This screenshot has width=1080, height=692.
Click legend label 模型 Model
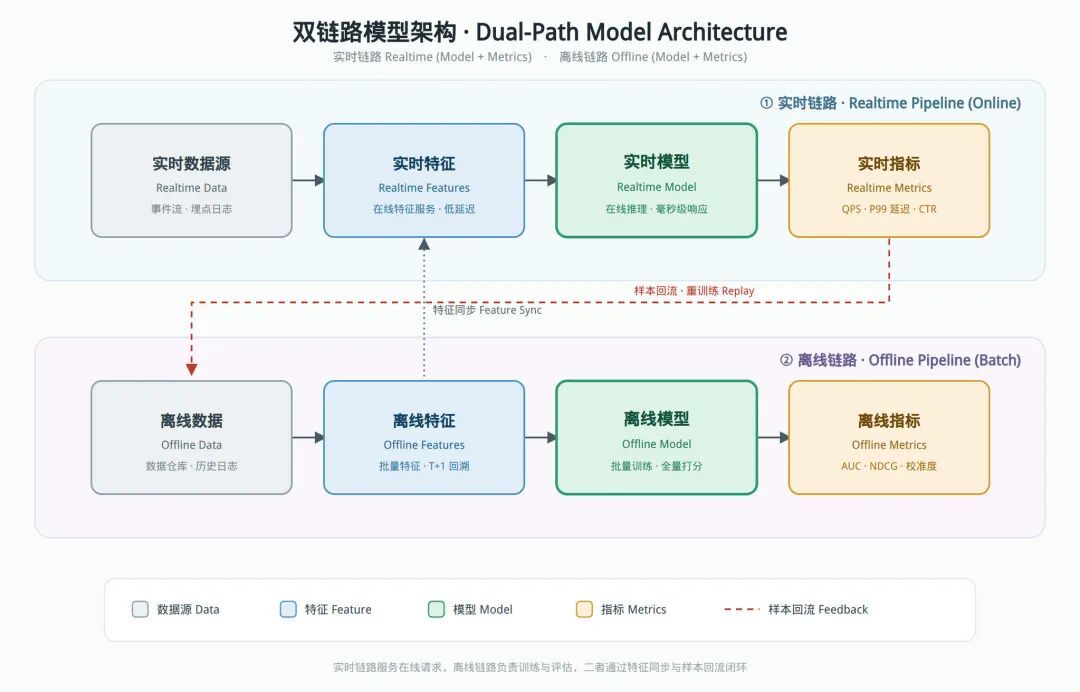pos(483,609)
